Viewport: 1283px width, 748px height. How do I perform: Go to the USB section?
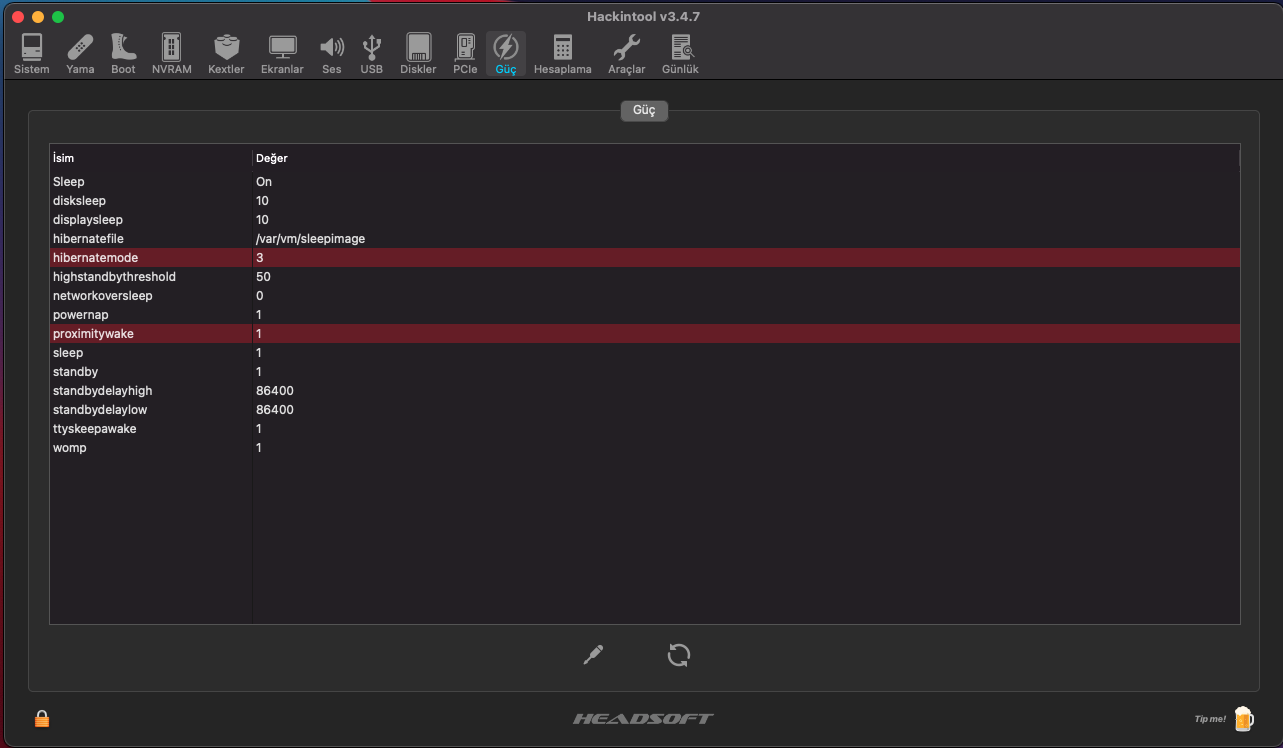(372, 53)
